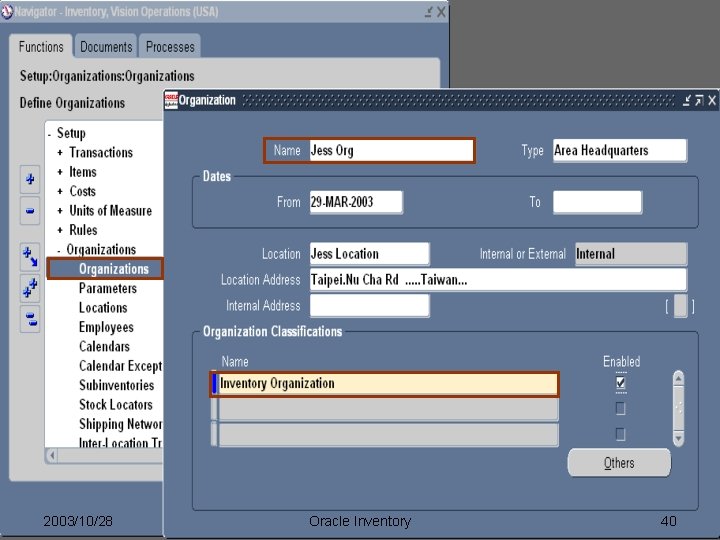Minimize the Navigator window
The image size is (720, 540).
pyautogui.click(x=428, y=12)
